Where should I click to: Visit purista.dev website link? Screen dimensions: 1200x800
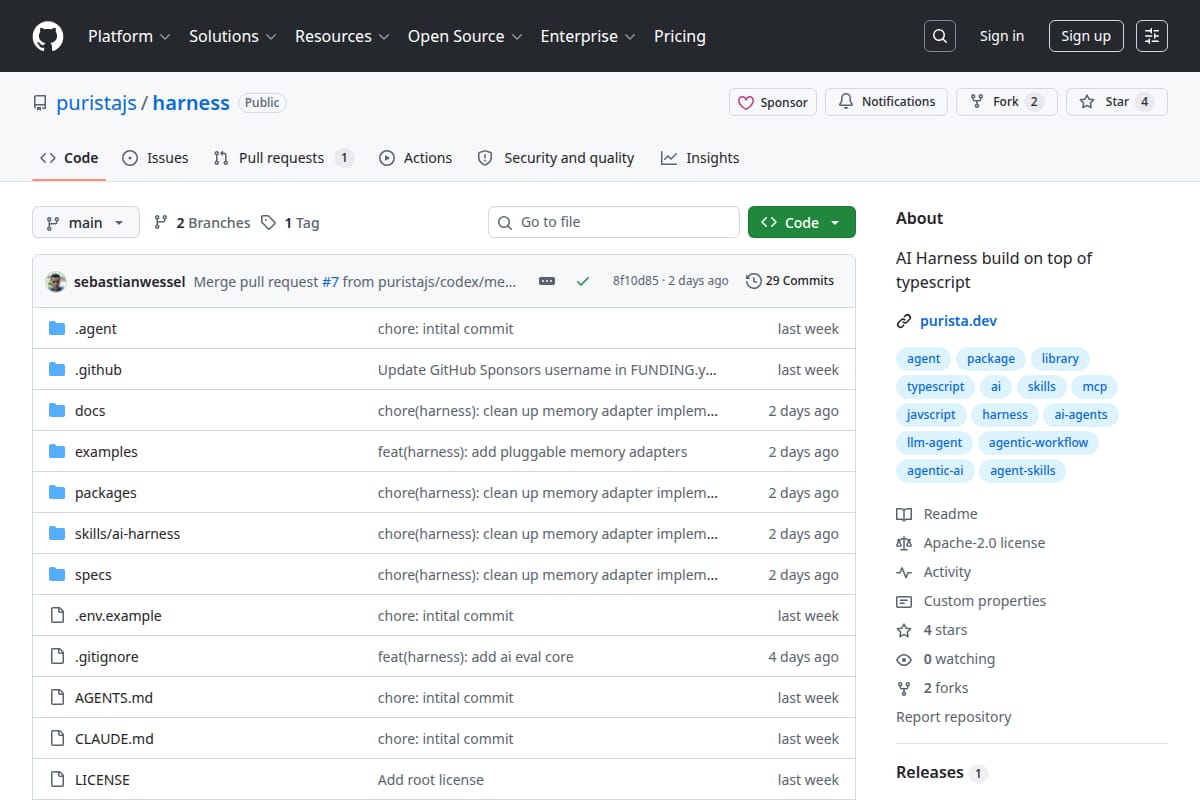click(958, 321)
